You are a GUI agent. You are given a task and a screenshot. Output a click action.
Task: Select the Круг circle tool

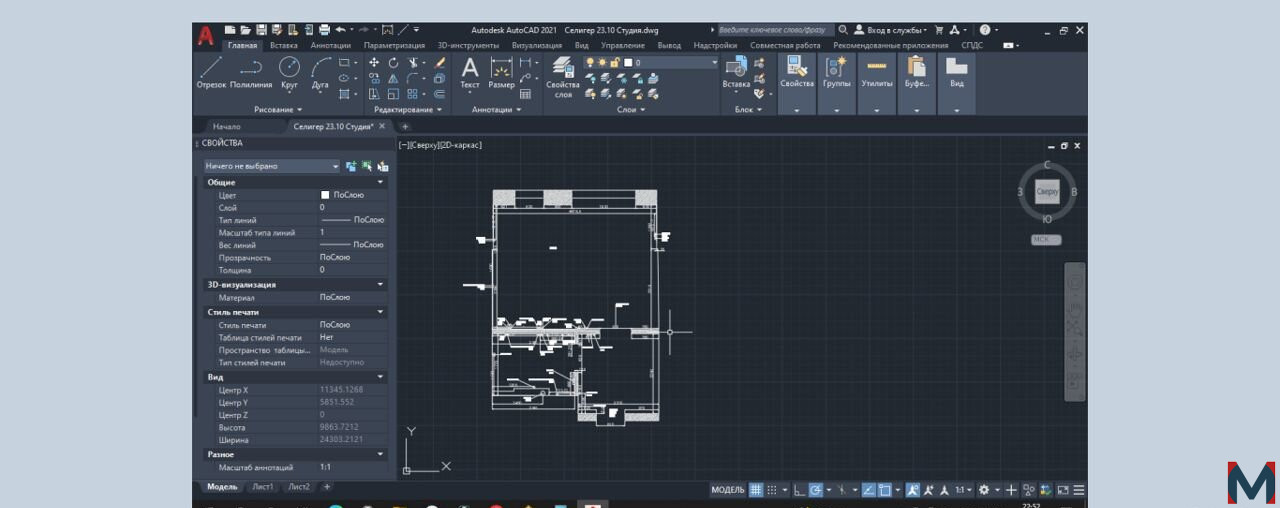point(289,73)
